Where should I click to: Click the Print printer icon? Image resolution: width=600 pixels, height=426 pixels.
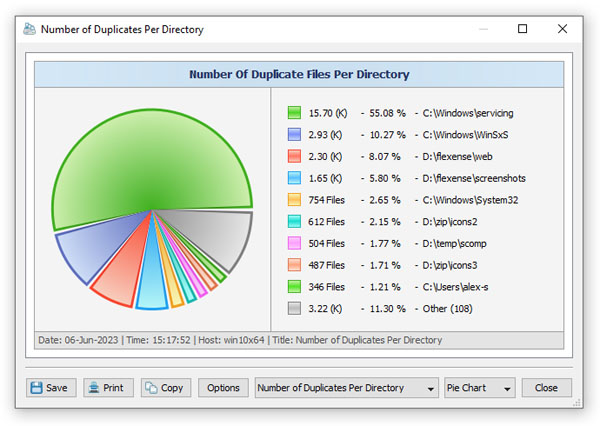[x=94, y=388]
